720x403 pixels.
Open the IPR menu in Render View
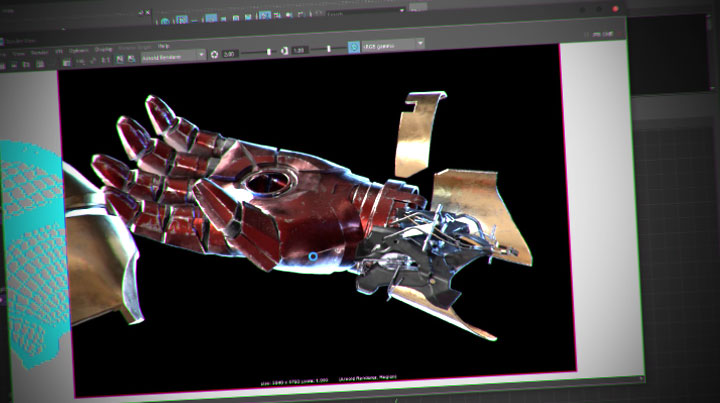pos(59,51)
